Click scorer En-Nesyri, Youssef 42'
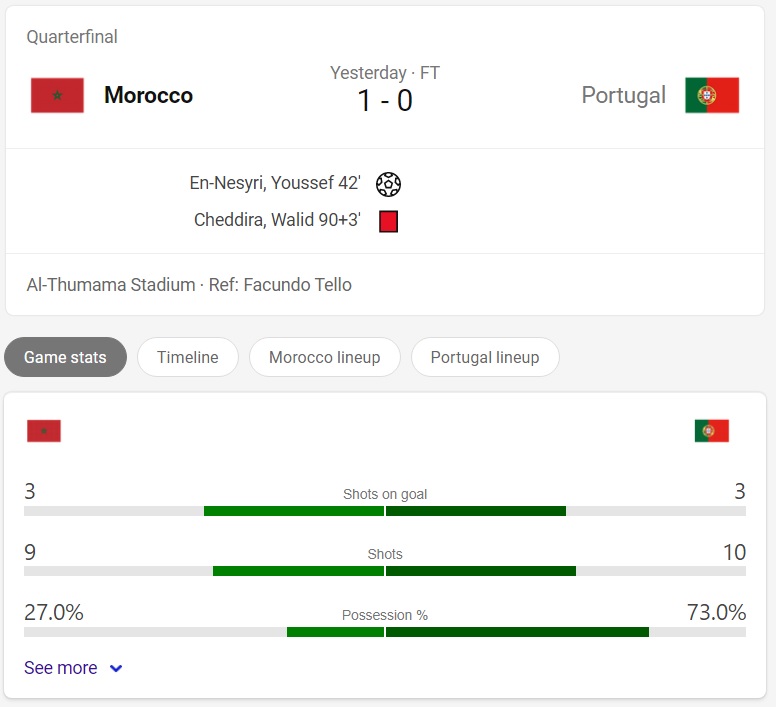The height and width of the screenshot is (707, 777). [275, 183]
